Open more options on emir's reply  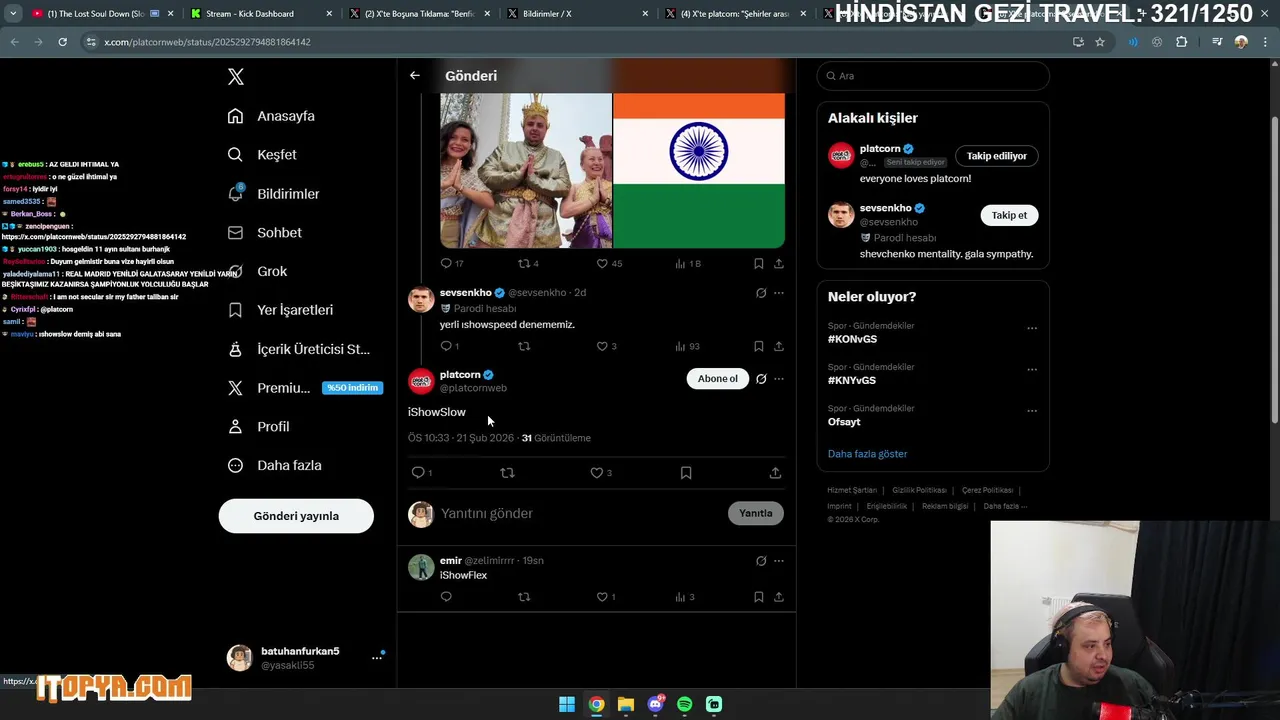[x=779, y=561]
